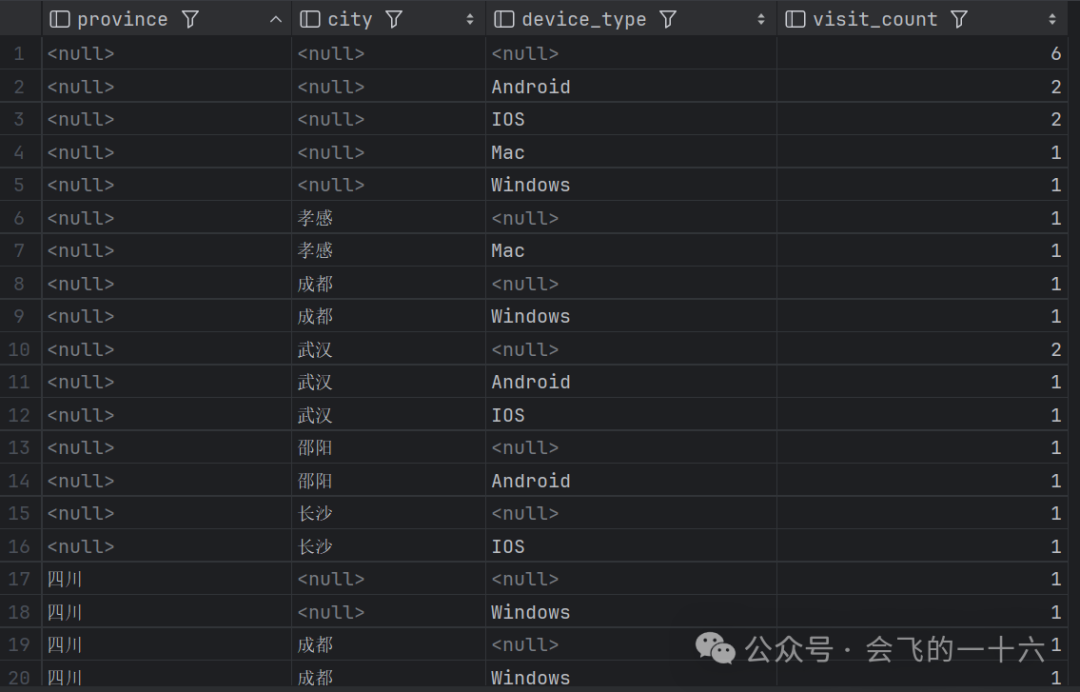Toggle sort arrows on device_type column
The image size is (1080, 692).
pyautogui.click(x=761, y=19)
